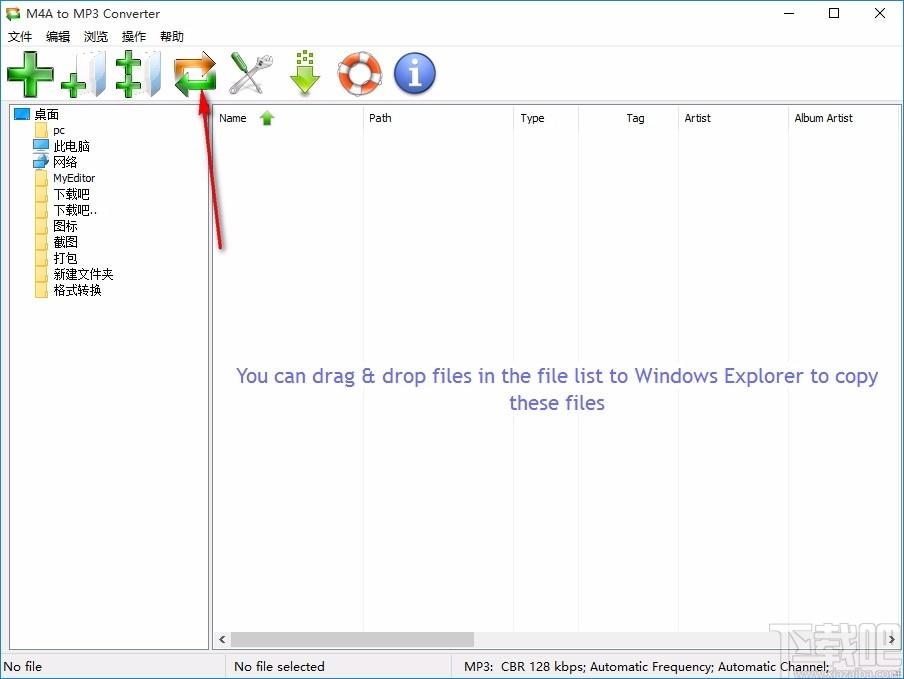Select the 打包 folder
Viewport: 904px width, 679px height.
pos(65,258)
